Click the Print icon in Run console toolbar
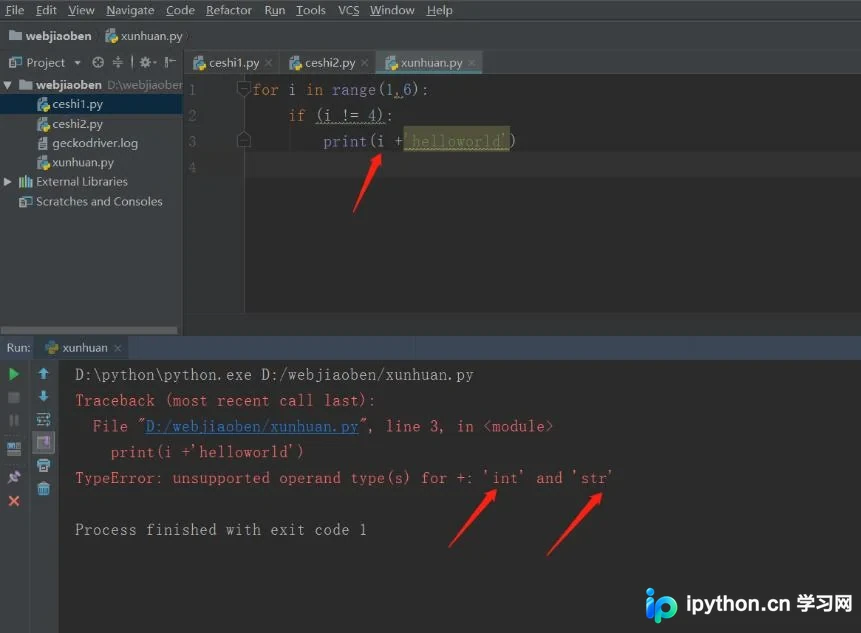Viewport: 861px width, 633px height. 43,466
